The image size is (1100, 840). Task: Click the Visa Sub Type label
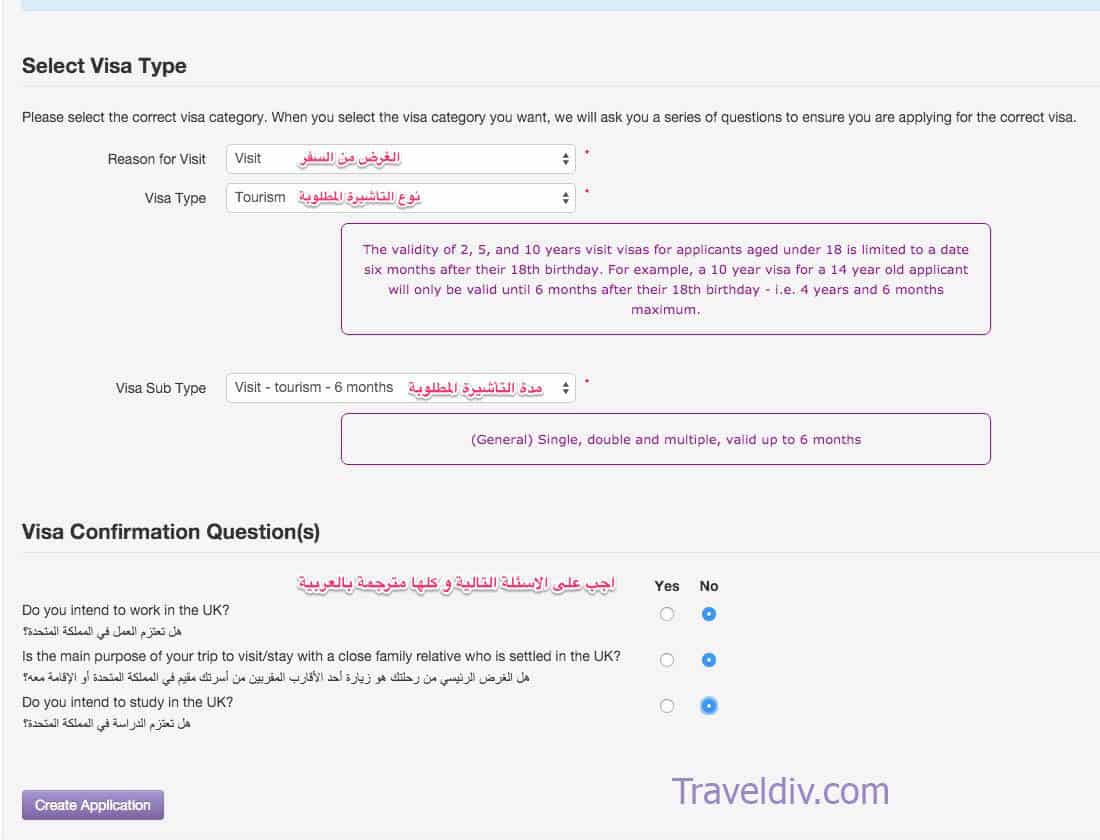pyautogui.click(x=161, y=388)
